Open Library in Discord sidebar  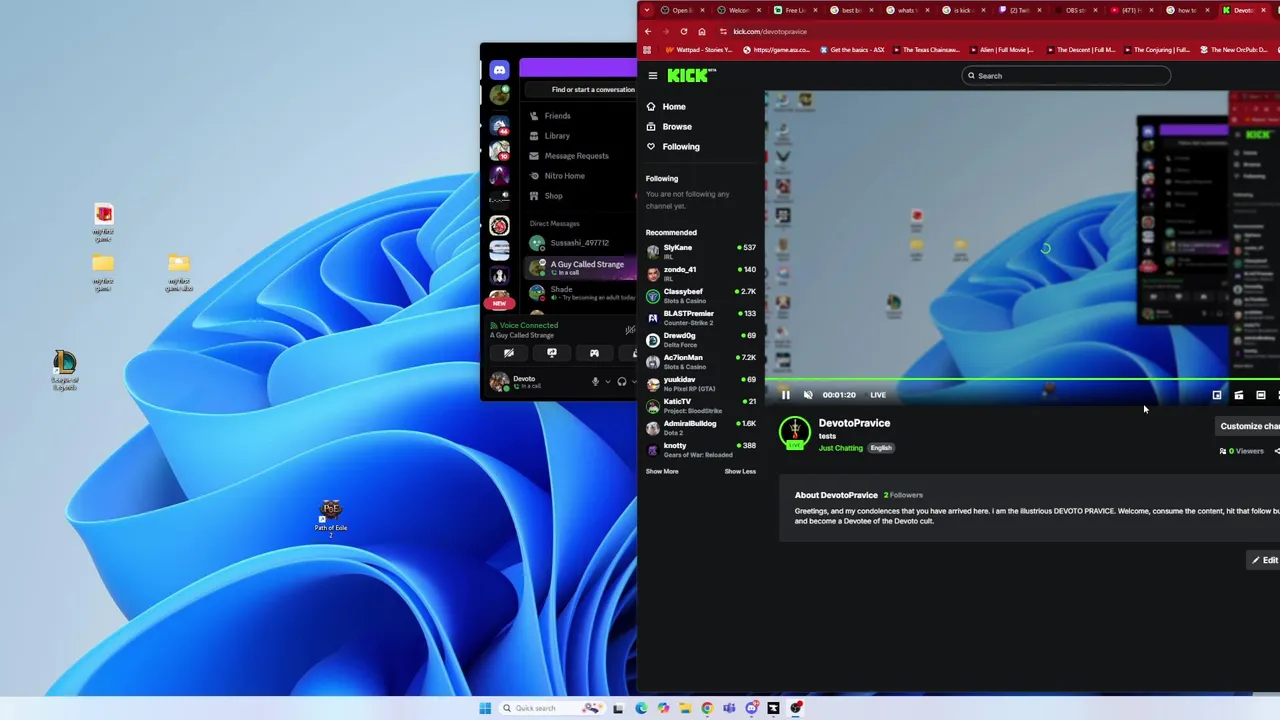(x=578, y=136)
